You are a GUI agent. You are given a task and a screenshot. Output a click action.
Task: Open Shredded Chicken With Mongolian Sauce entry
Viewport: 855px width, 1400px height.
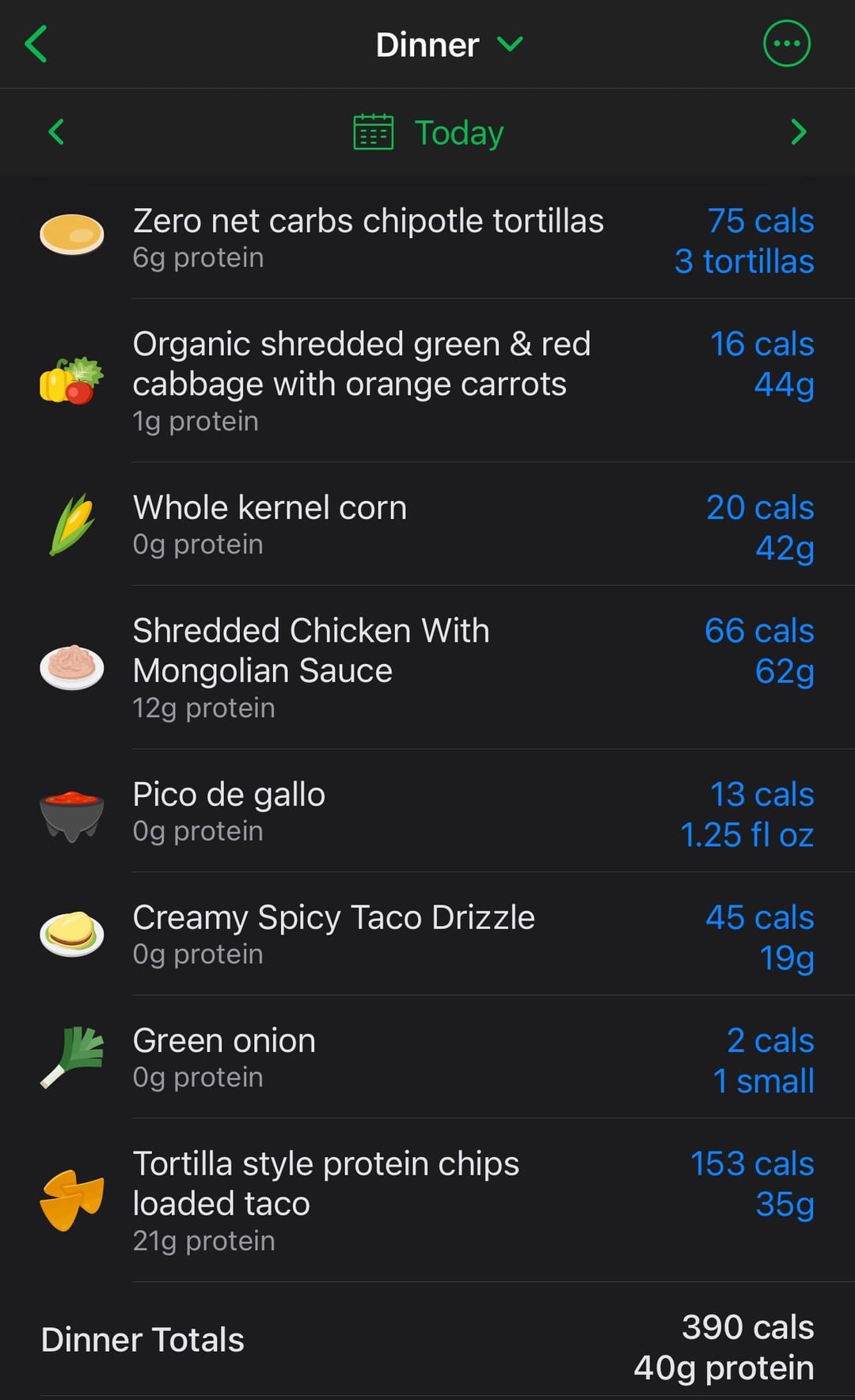click(311, 651)
